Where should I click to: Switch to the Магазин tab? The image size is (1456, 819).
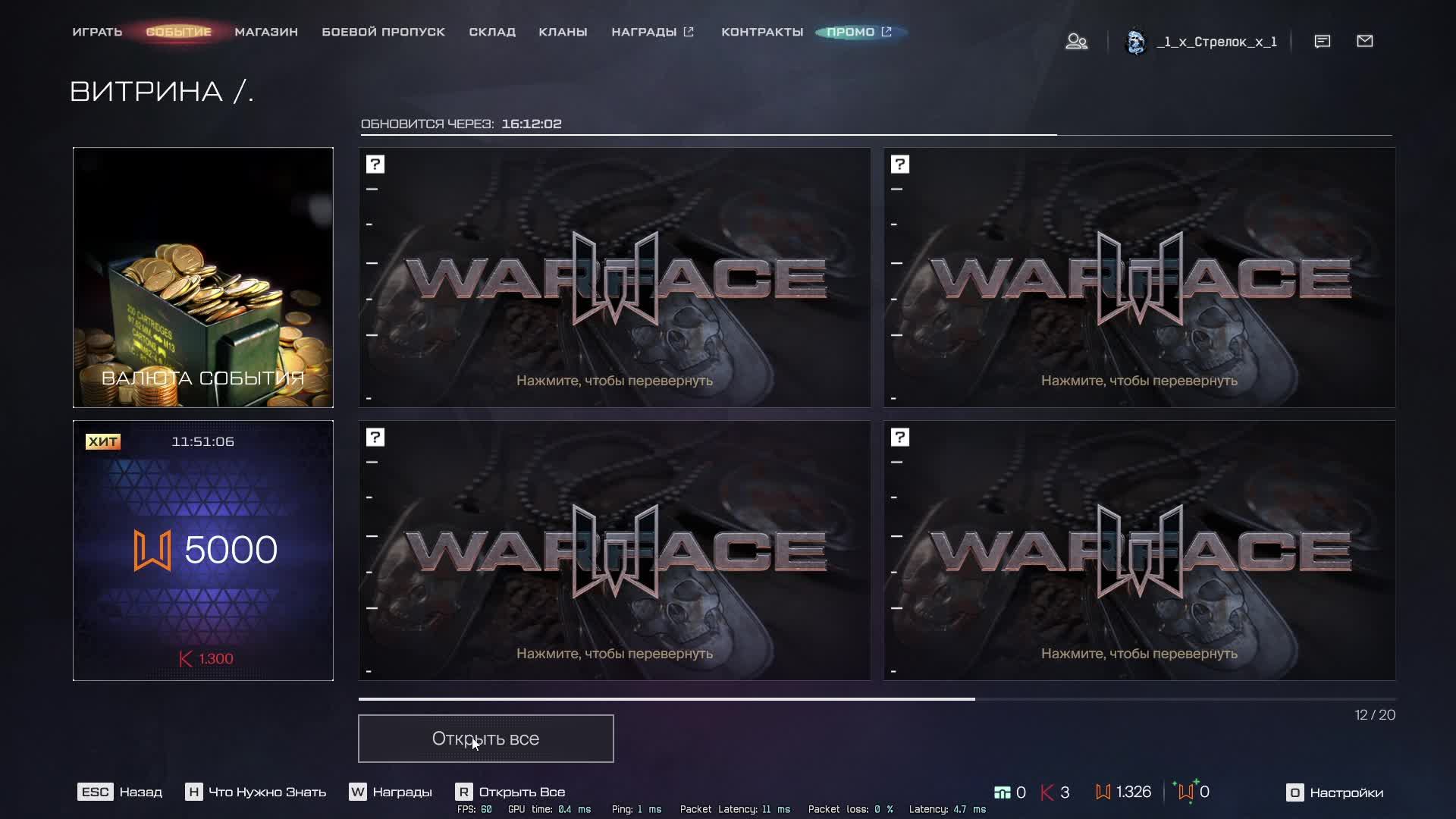(266, 32)
